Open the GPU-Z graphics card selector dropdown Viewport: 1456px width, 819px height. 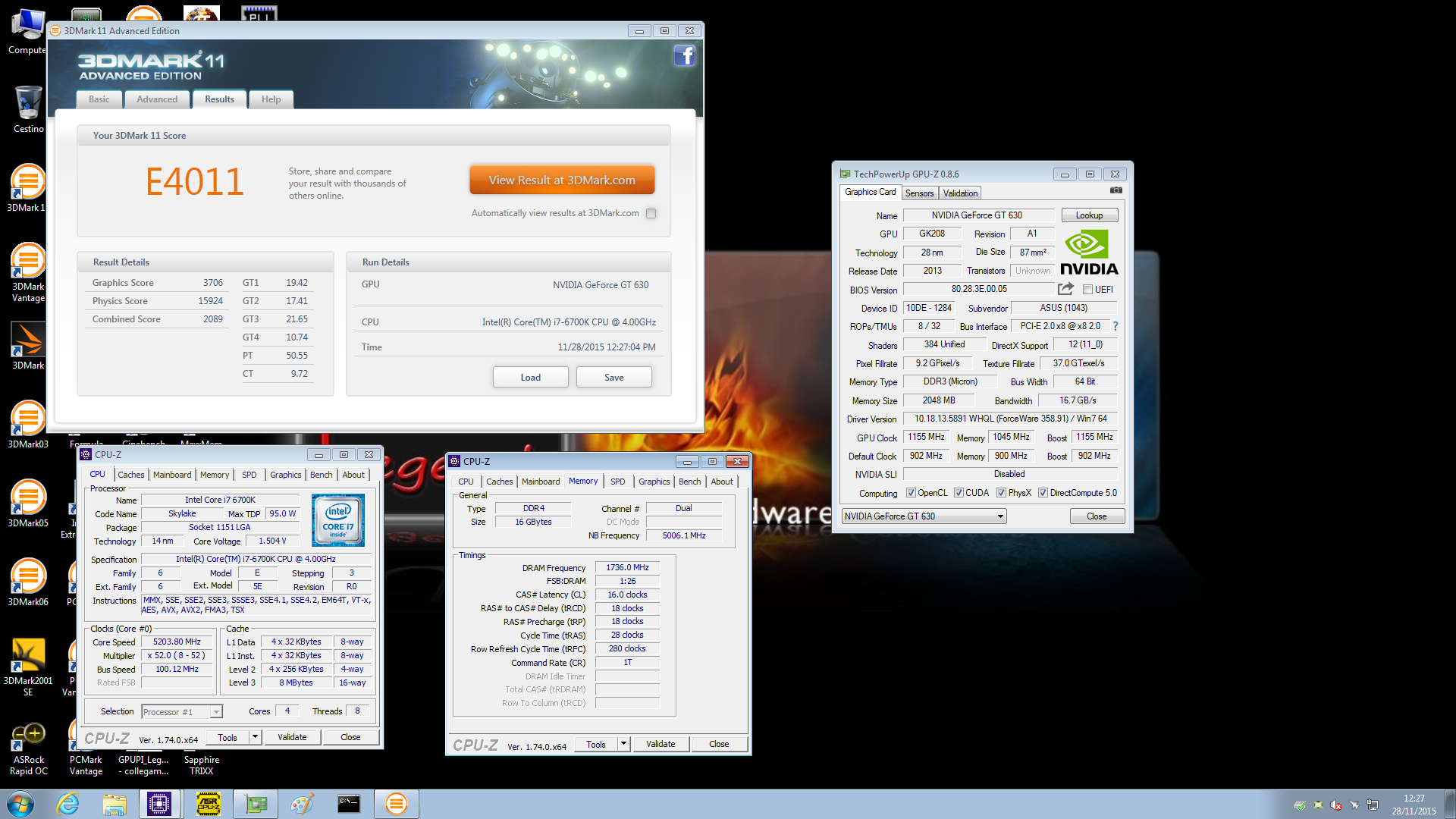(924, 516)
